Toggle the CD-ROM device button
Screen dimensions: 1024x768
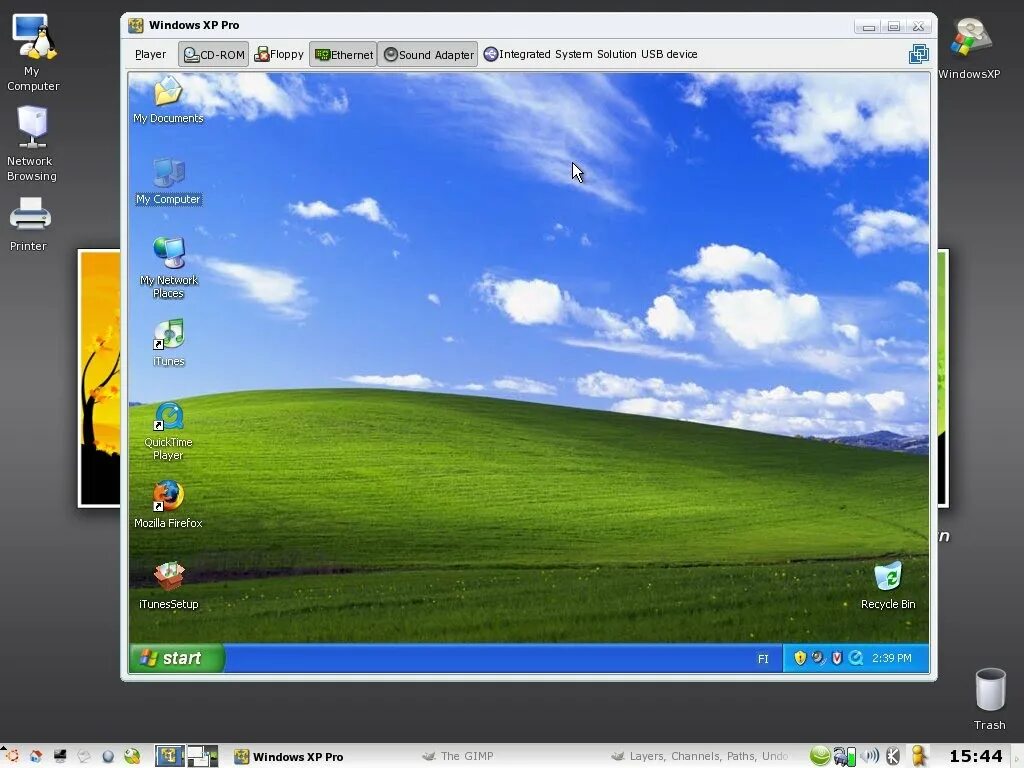click(x=214, y=54)
